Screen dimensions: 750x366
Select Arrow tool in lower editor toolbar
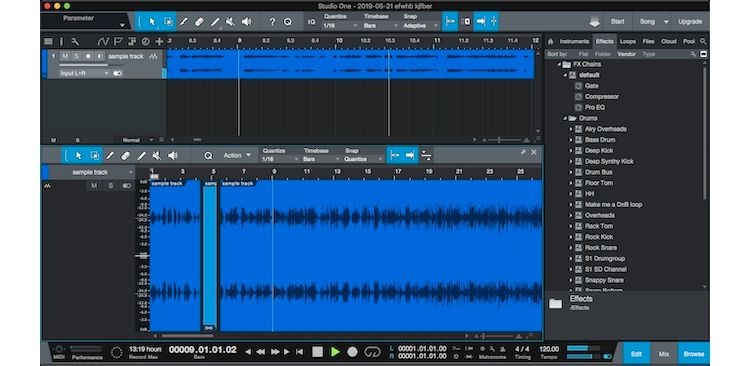[78, 155]
